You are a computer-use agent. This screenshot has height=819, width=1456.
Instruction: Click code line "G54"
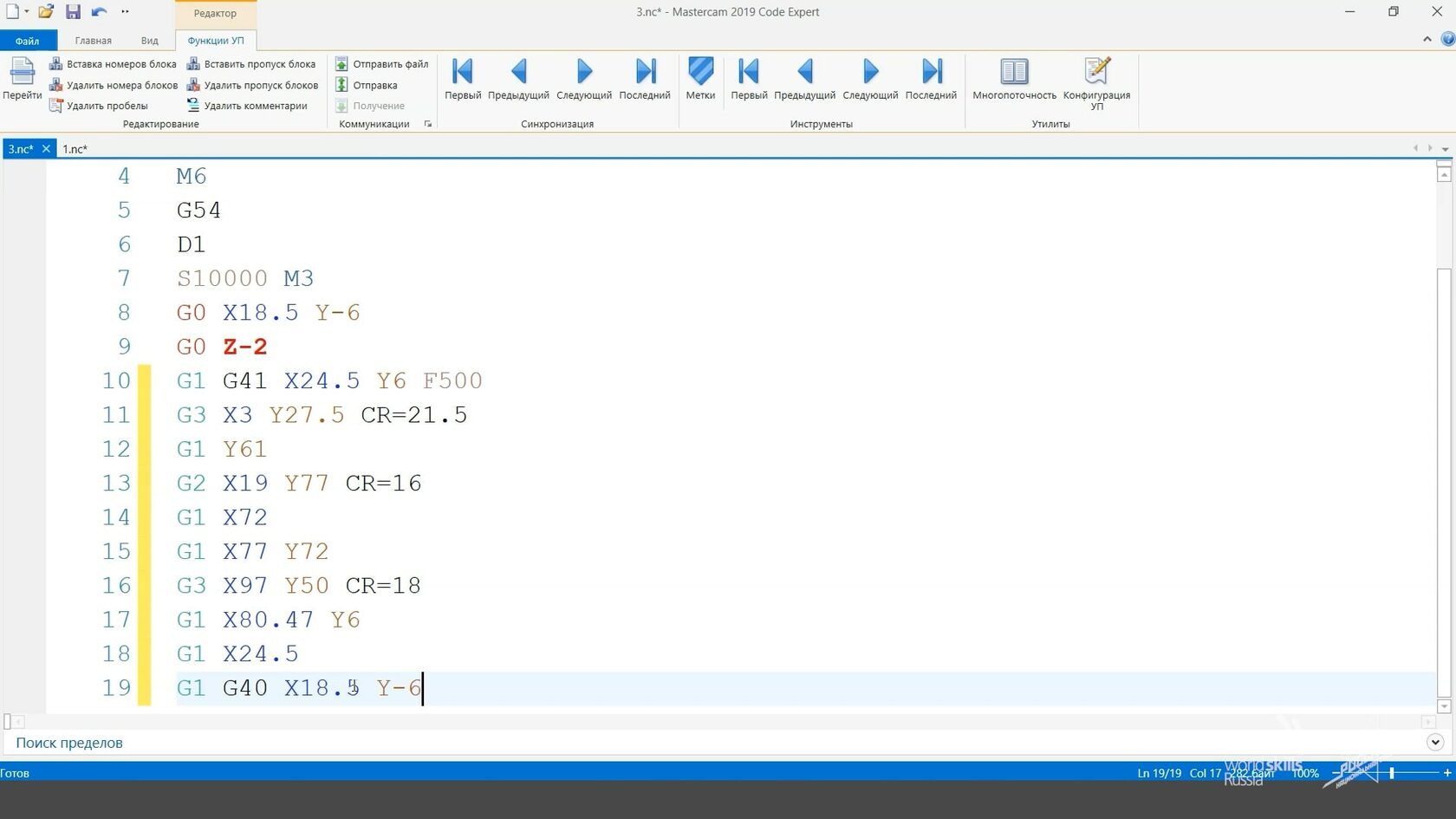tap(198, 210)
